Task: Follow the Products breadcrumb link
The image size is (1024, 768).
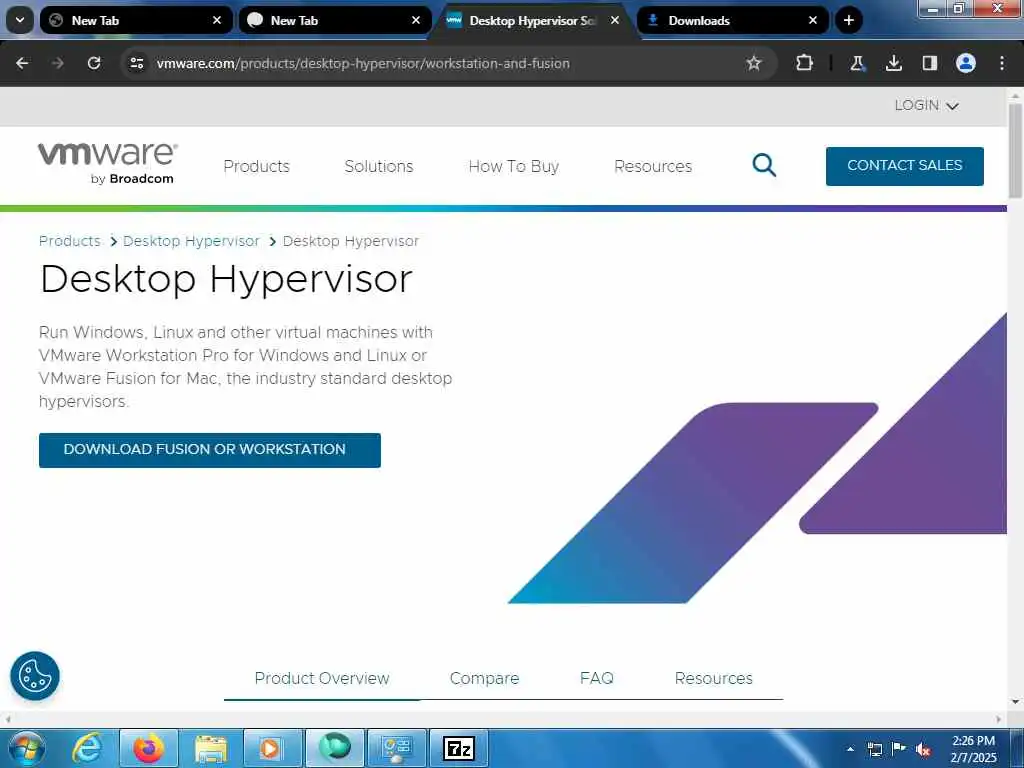Action: (x=69, y=241)
